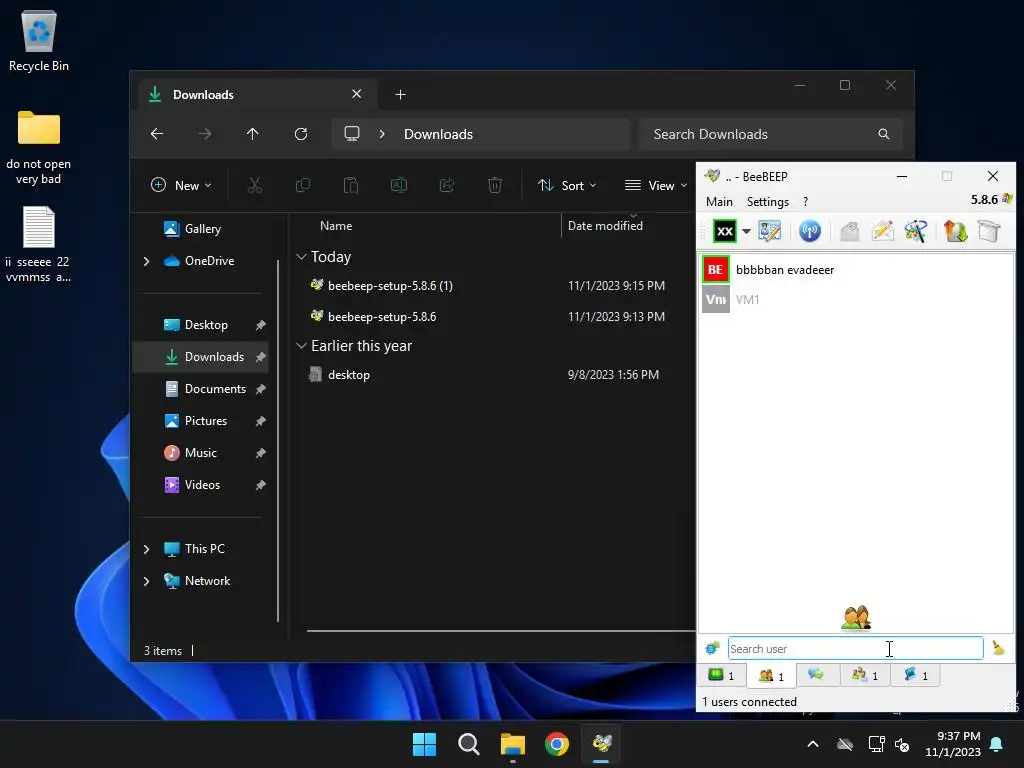Click the Paste clipboard icon in File Explorer
This screenshot has width=1024, height=768.
point(351,185)
